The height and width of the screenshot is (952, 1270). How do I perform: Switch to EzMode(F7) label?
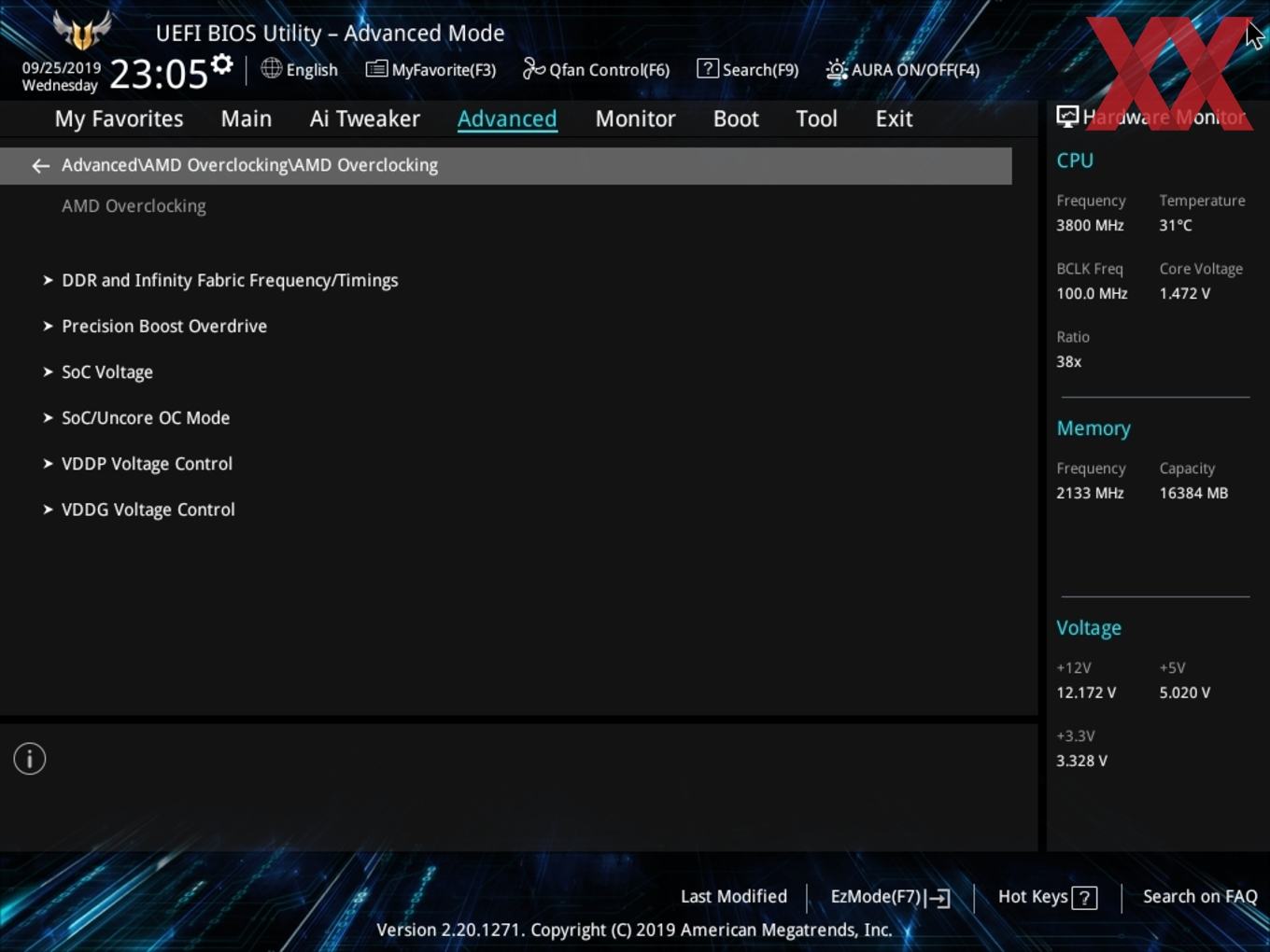(876, 896)
